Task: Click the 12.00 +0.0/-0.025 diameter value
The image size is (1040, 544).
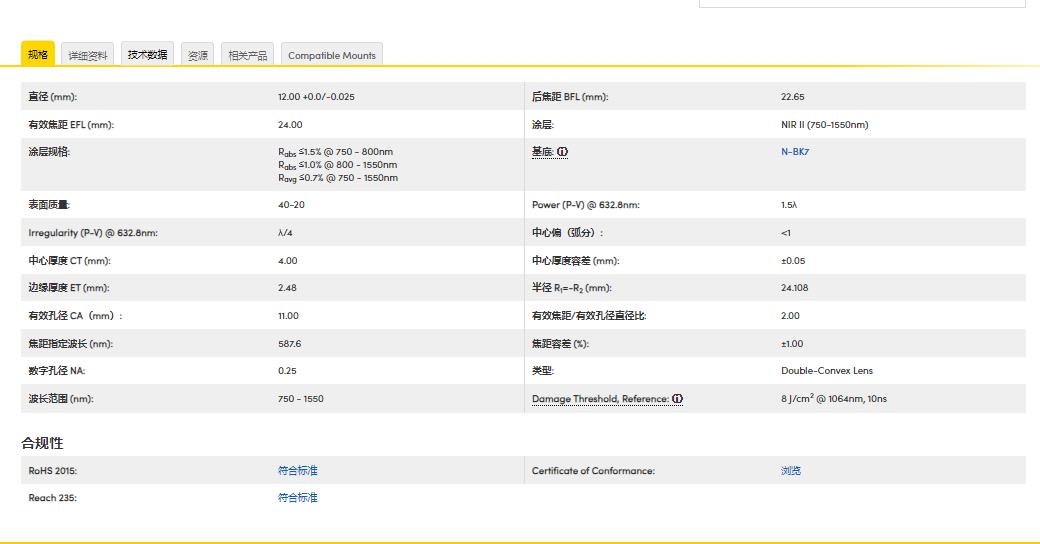Action: (316, 97)
